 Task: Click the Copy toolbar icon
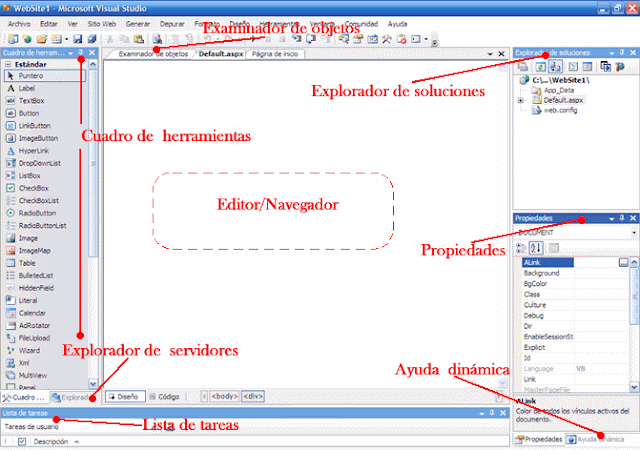click(x=124, y=39)
